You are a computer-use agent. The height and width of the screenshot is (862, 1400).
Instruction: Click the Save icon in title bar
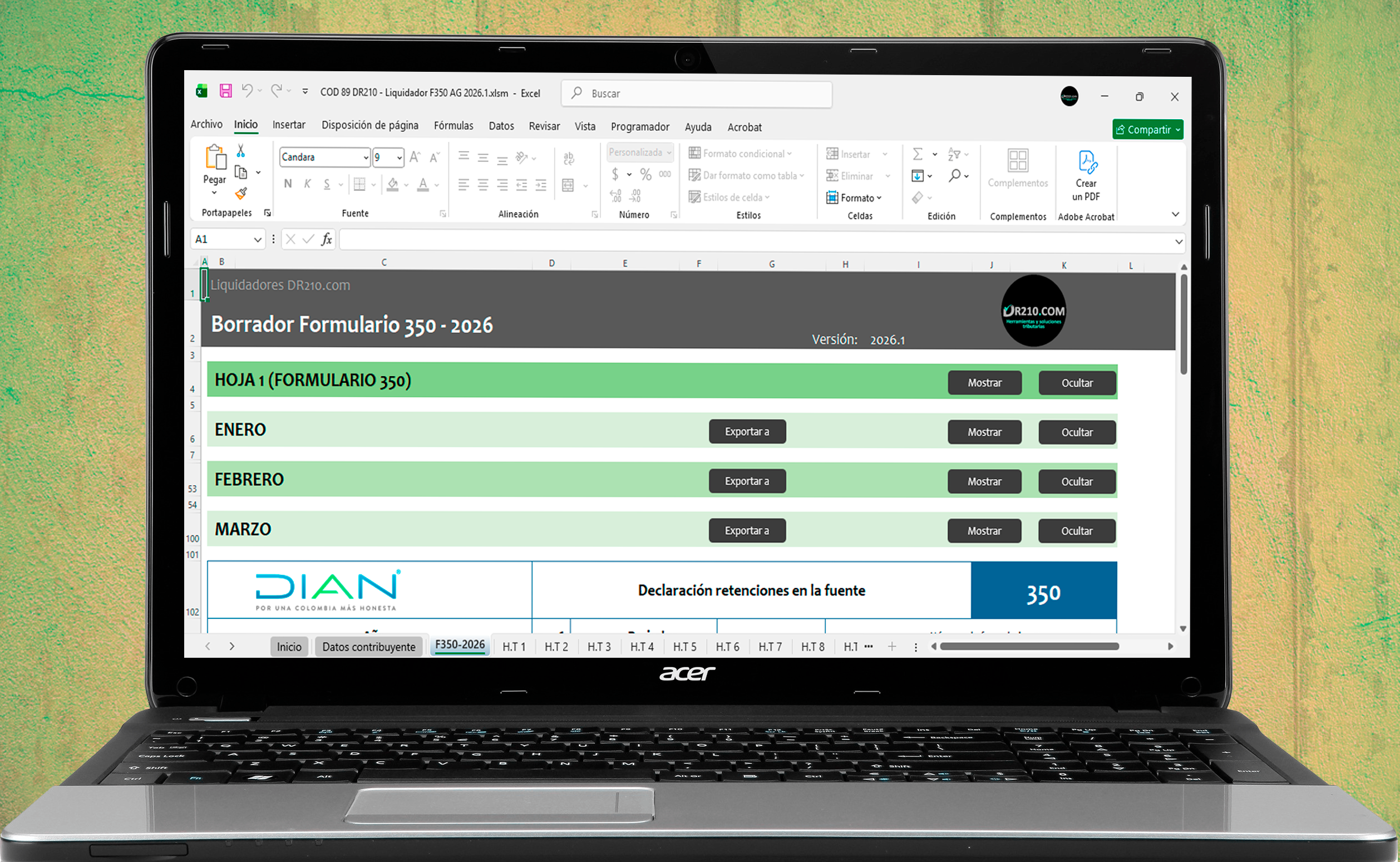pos(226,91)
